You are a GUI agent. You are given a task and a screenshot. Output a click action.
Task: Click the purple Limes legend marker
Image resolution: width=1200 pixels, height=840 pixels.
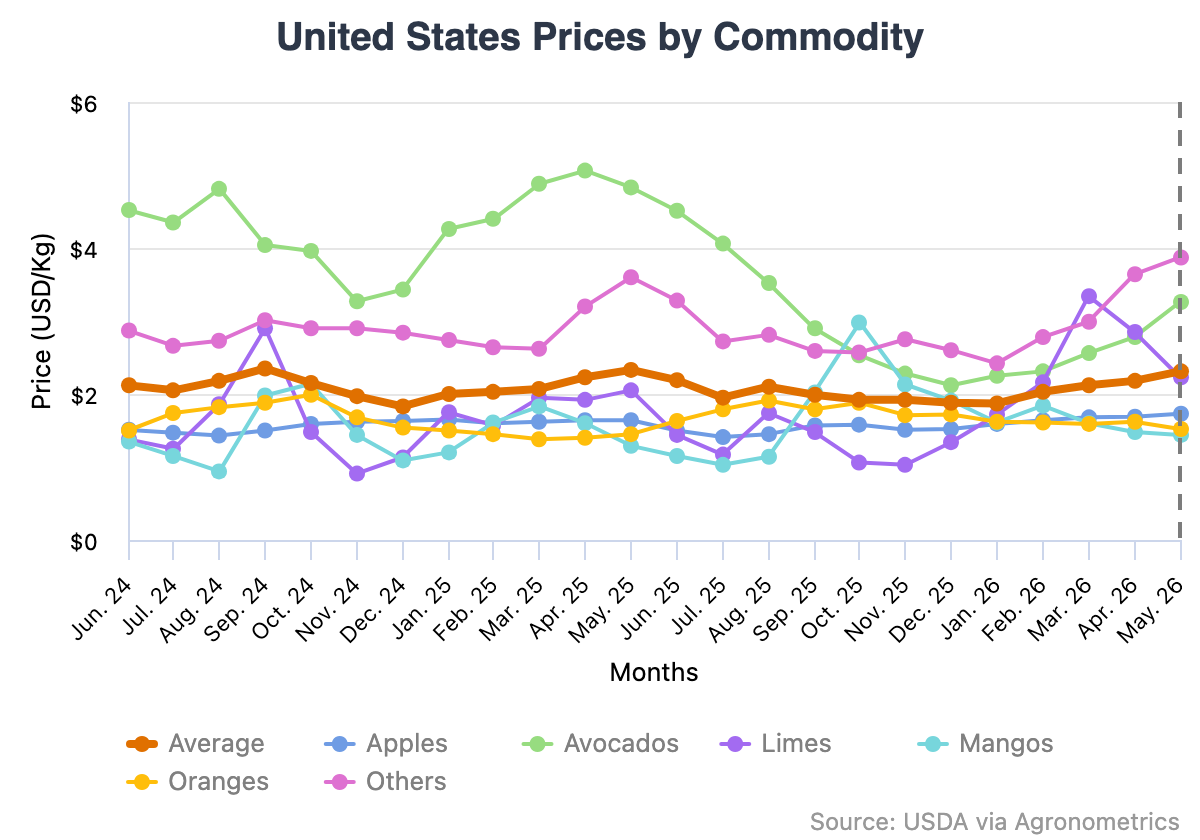[735, 744]
